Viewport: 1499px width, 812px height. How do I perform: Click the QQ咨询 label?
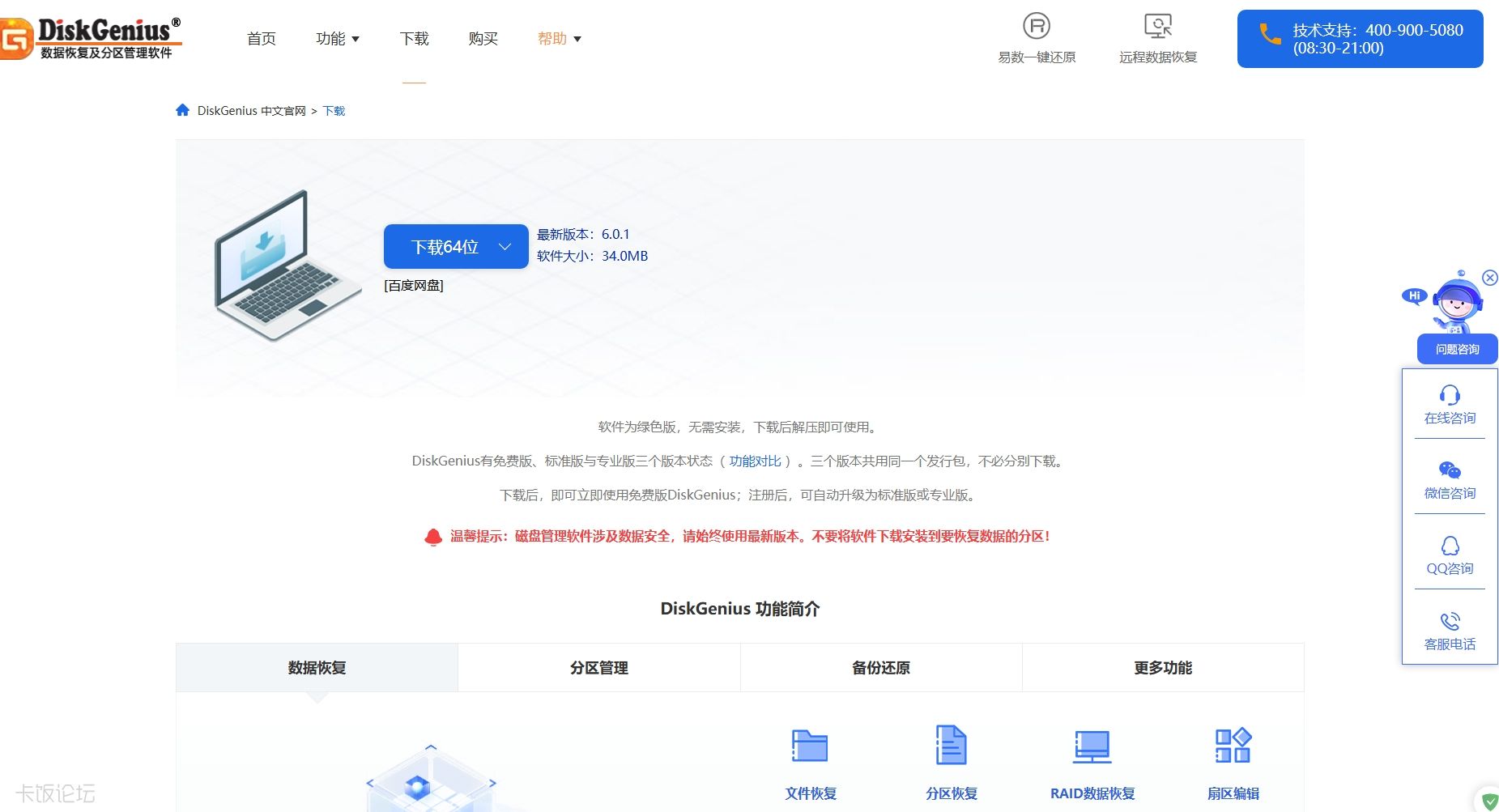pos(1450,568)
